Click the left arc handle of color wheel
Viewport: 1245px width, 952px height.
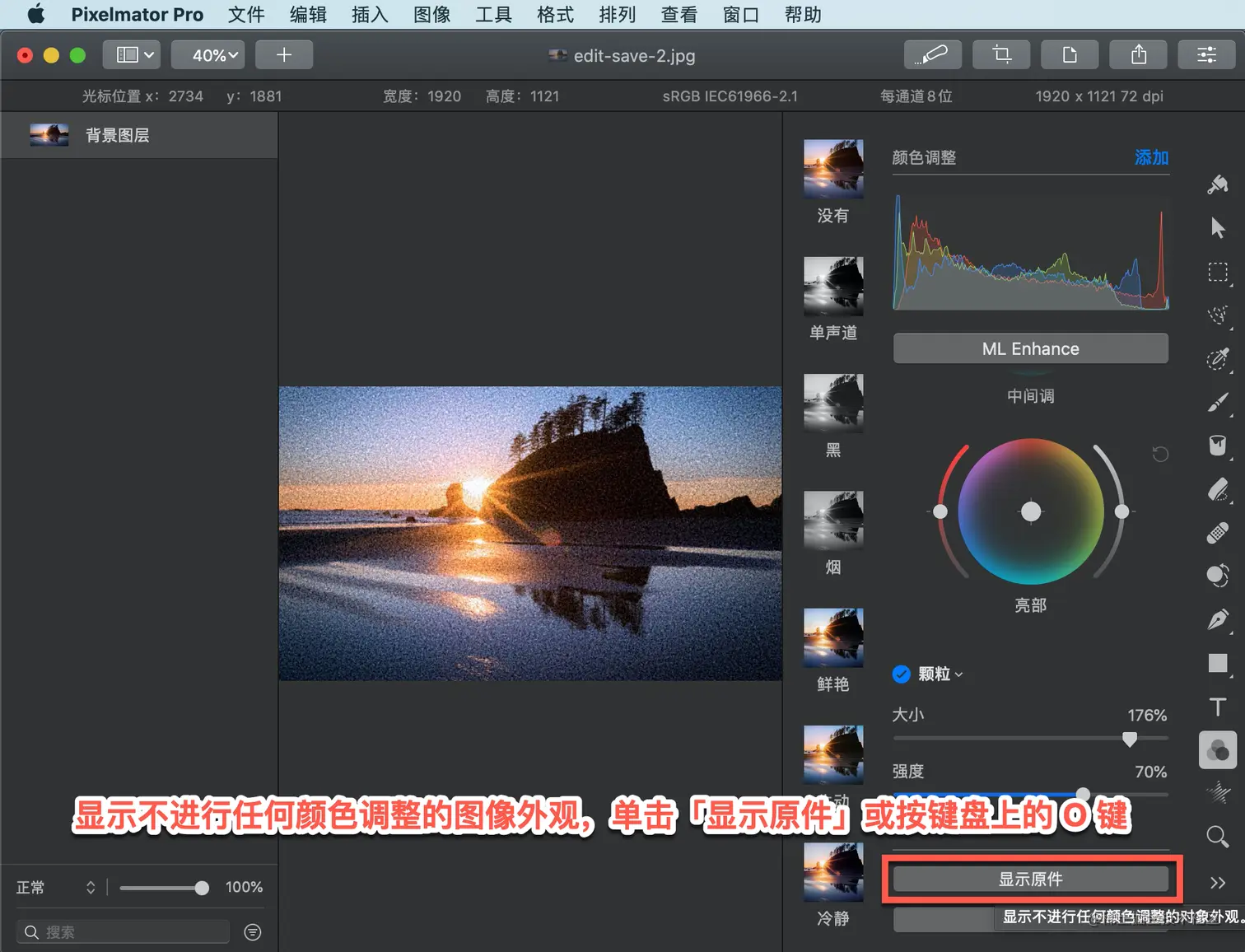click(x=940, y=511)
